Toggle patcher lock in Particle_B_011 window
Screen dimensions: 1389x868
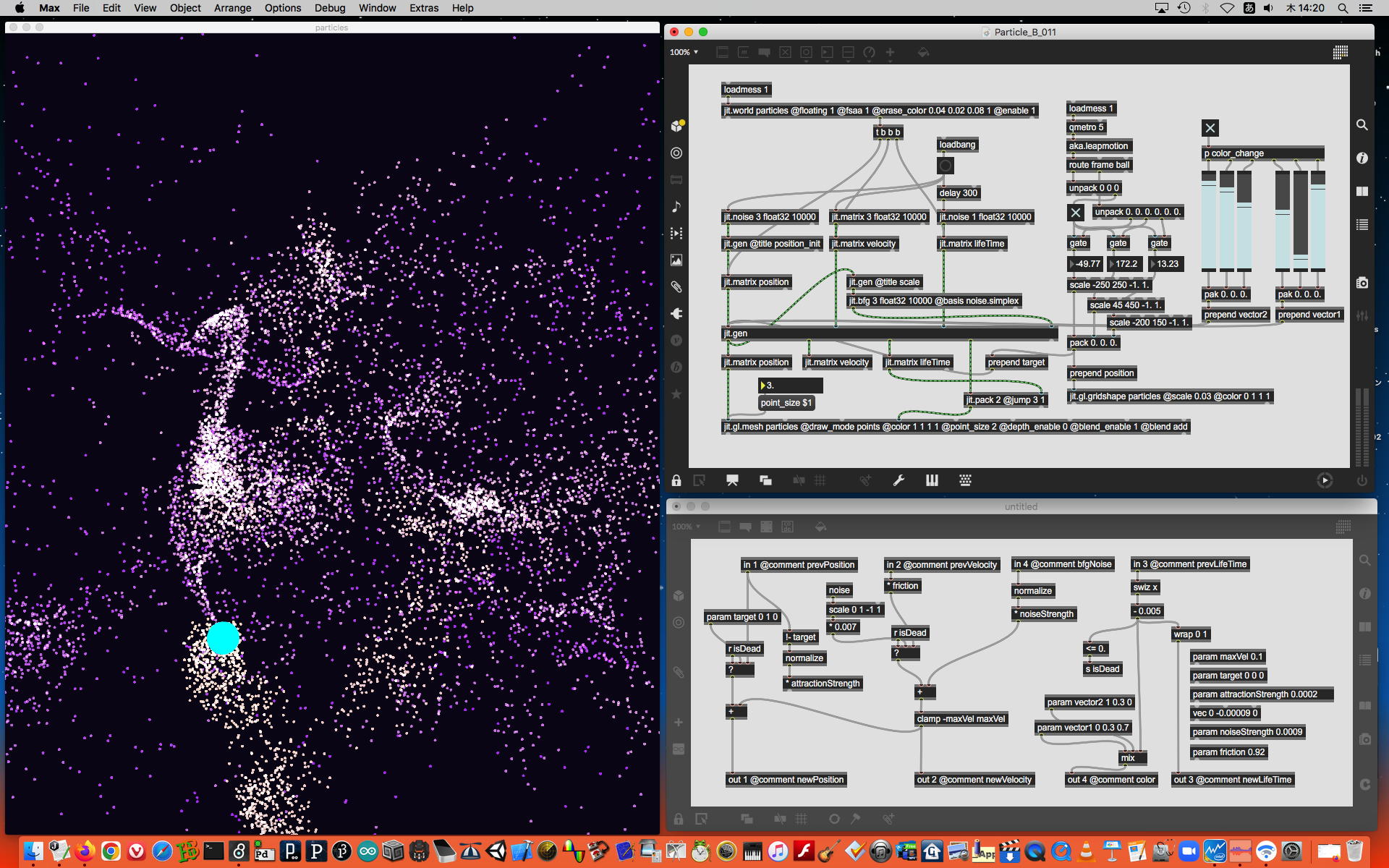(x=676, y=480)
